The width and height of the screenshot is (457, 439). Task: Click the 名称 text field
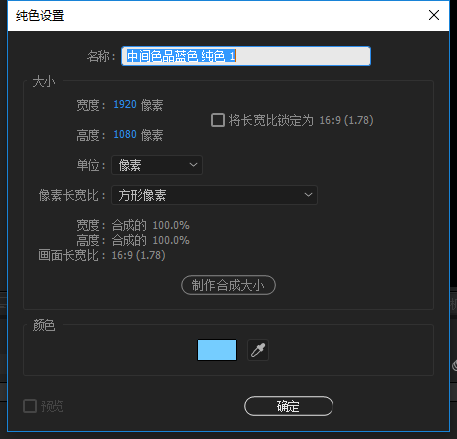pyautogui.click(x=246, y=56)
